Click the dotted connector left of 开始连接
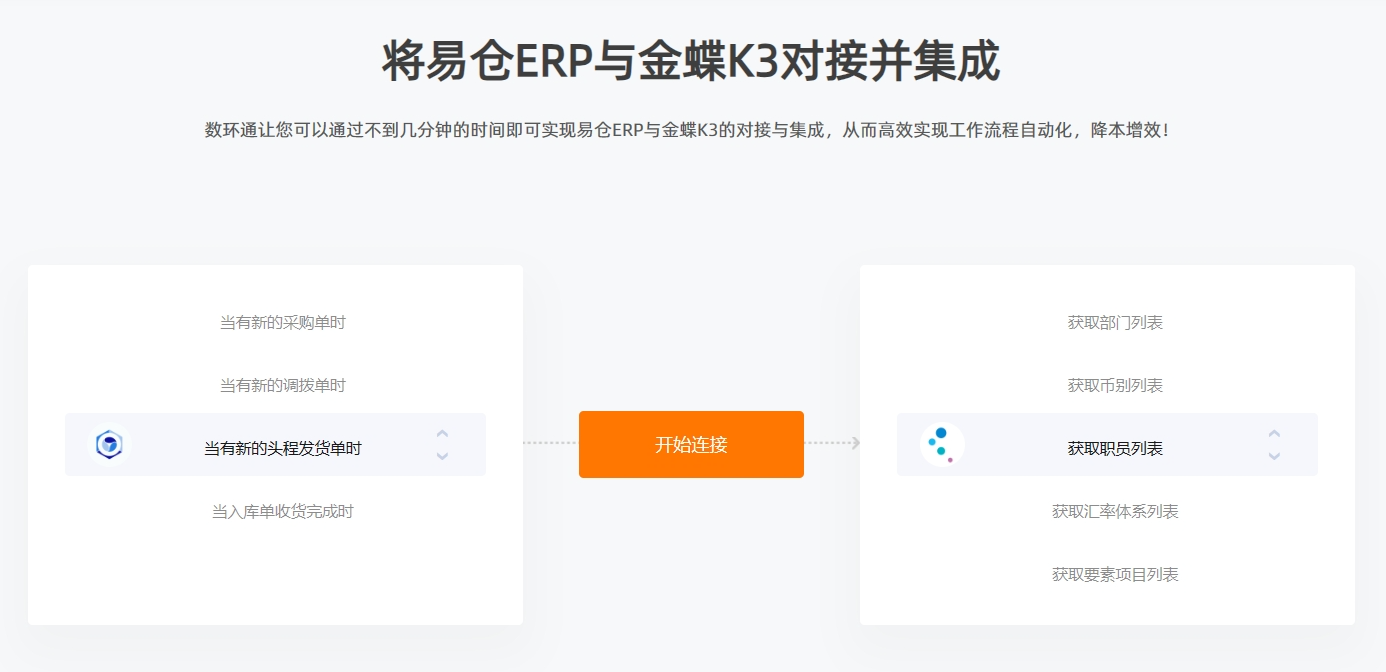This screenshot has height=672, width=1386. tap(550, 443)
